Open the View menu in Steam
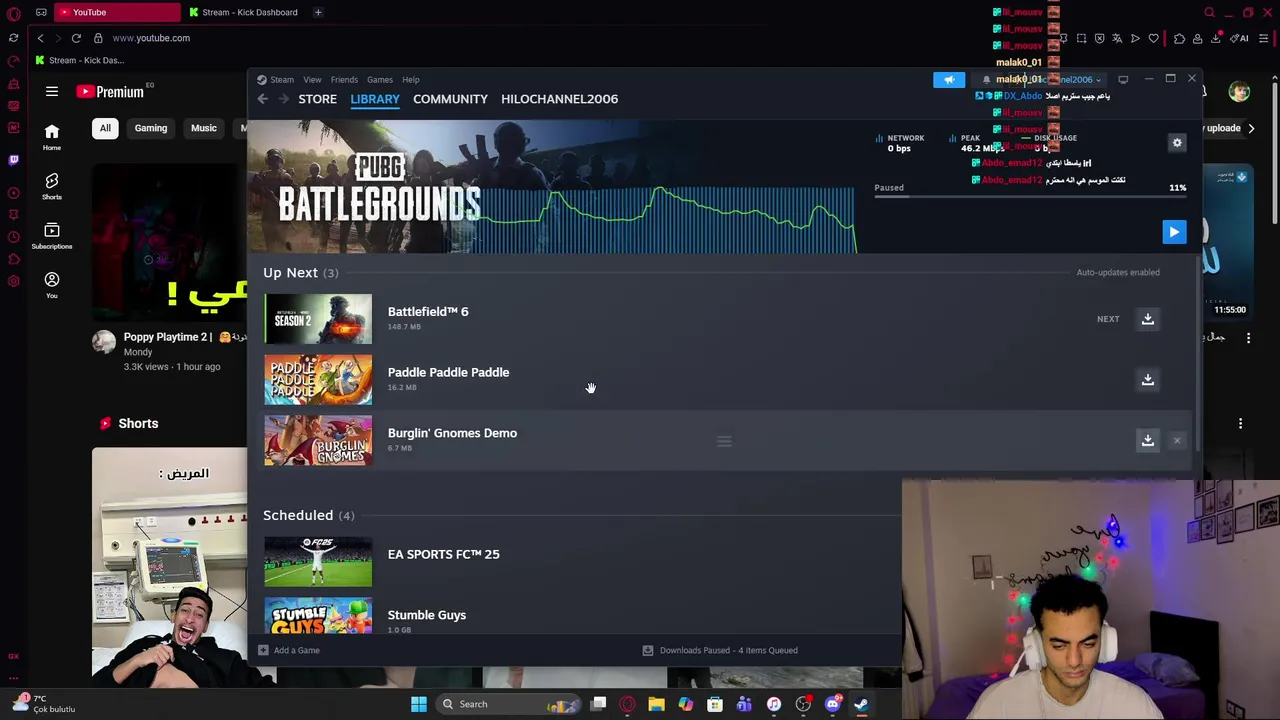Image resolution: width=1280 pixels, height=720 pixels. [312, 80]
